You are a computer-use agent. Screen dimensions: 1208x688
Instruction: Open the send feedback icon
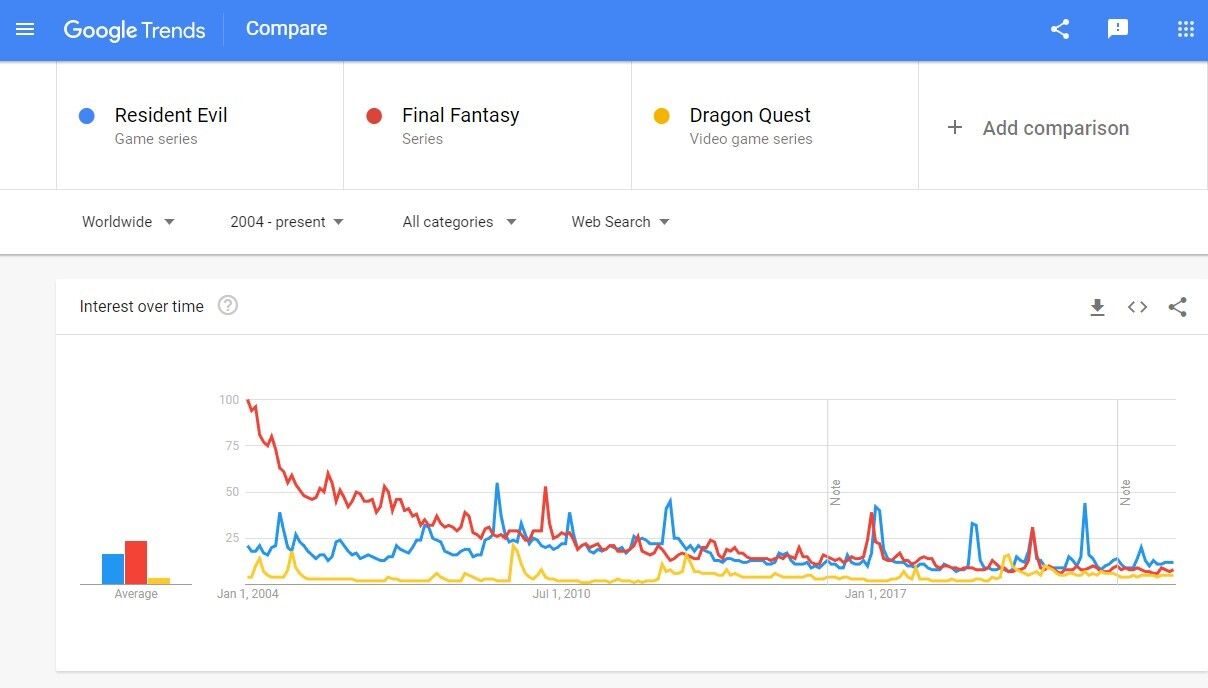coord(1118,29)
